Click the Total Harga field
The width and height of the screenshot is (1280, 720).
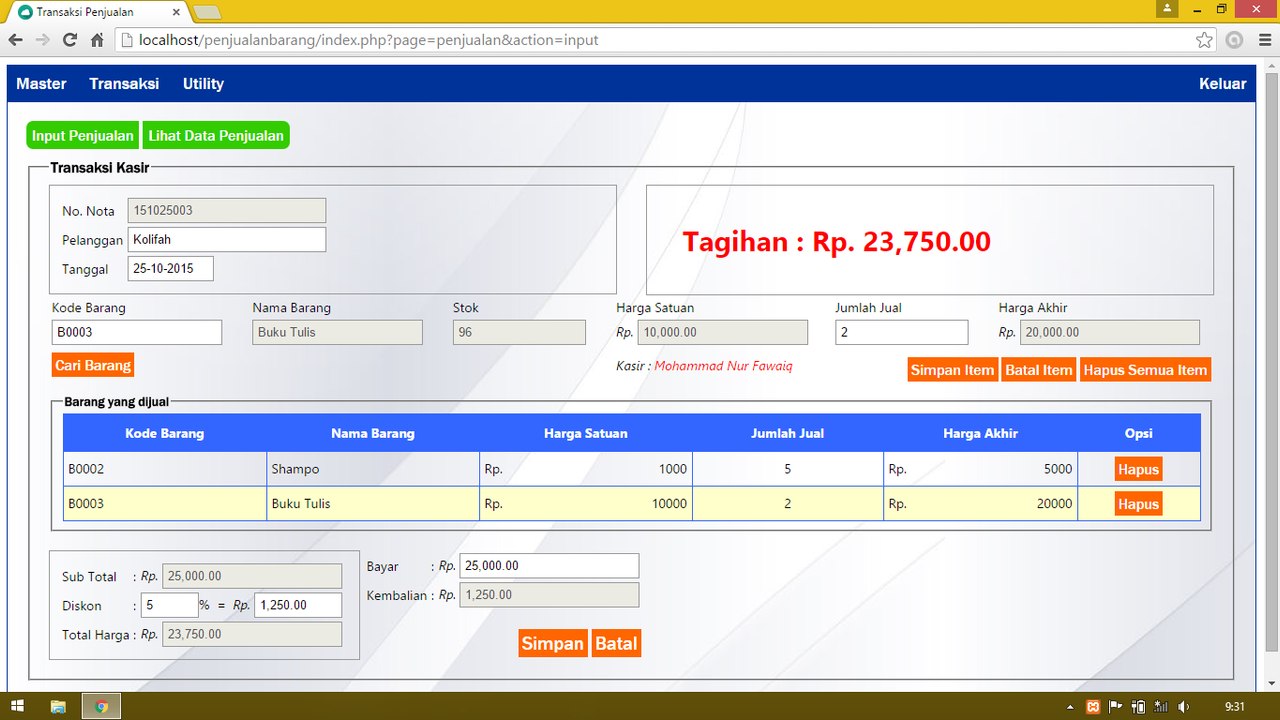tap(252, 634)
